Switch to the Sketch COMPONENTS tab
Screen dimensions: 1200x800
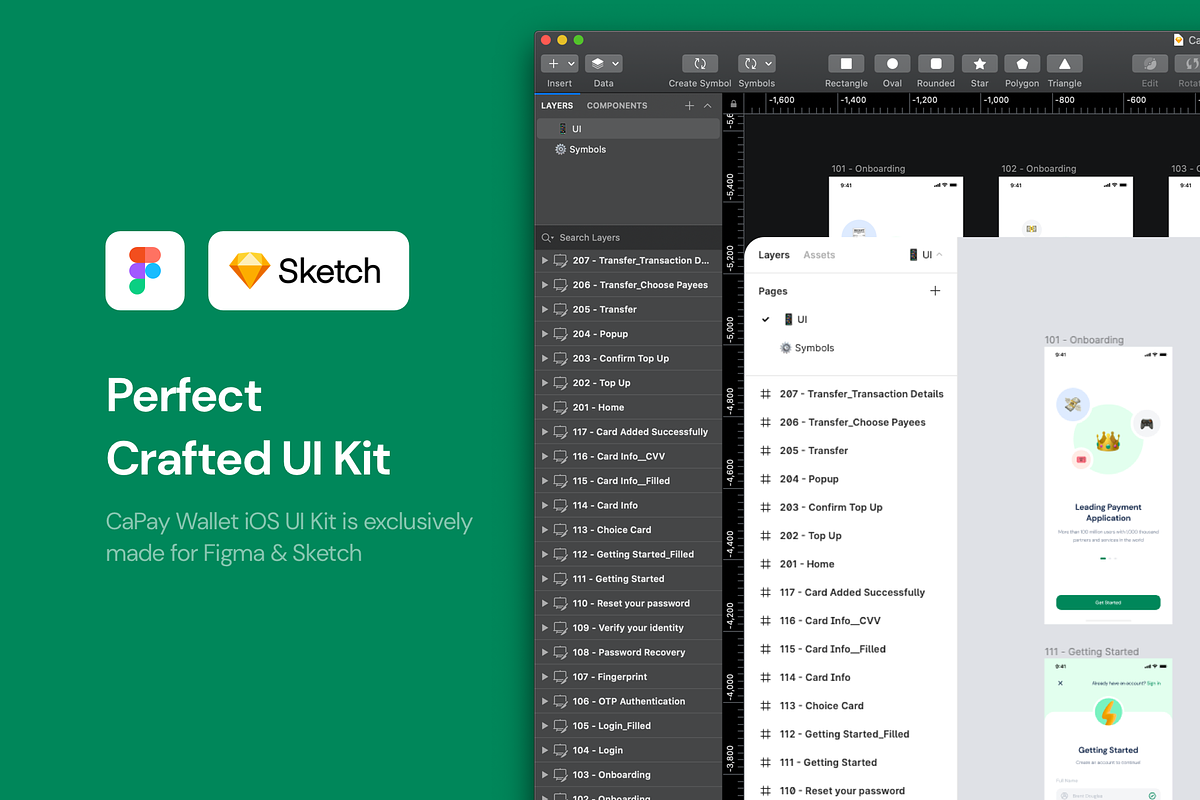point(617,105)
